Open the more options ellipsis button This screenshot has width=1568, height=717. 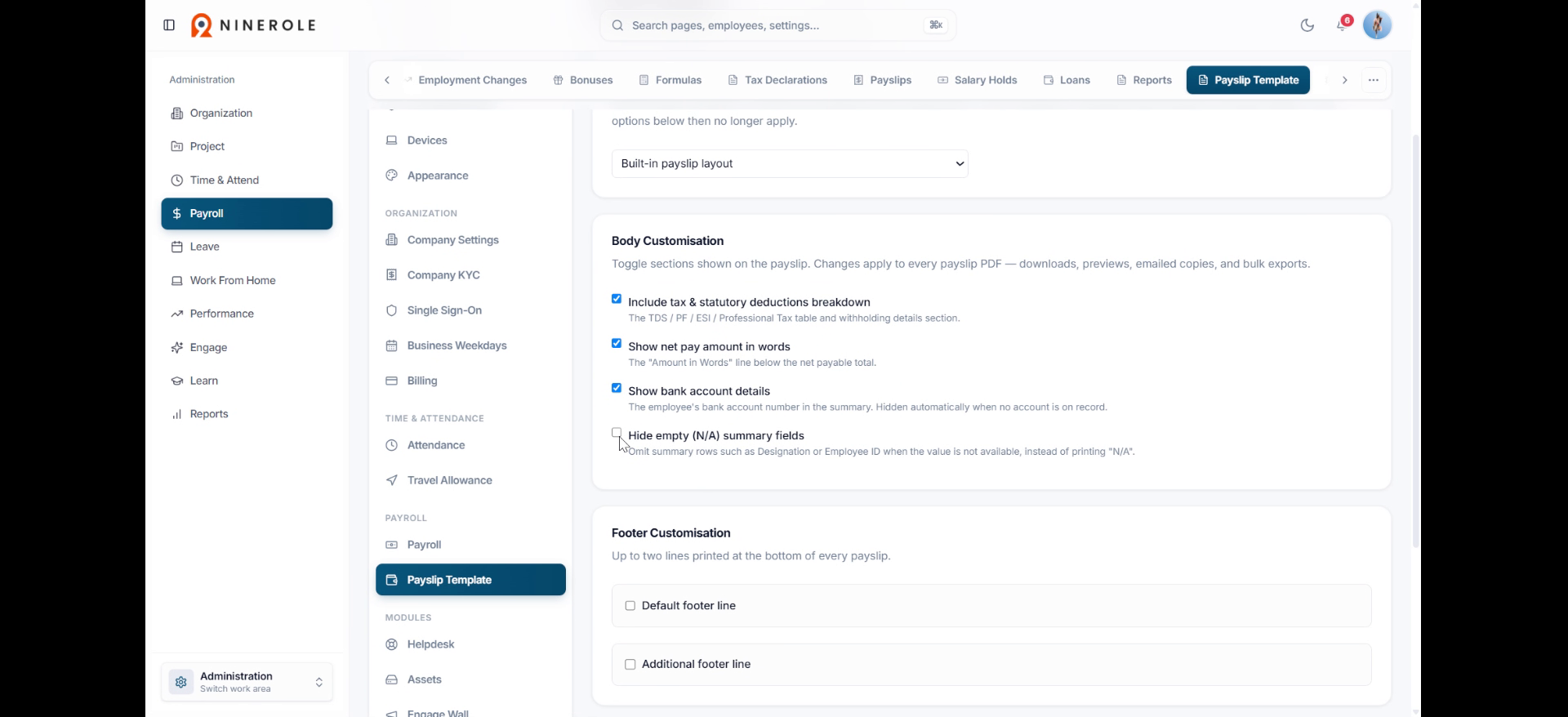[1374, 80]
